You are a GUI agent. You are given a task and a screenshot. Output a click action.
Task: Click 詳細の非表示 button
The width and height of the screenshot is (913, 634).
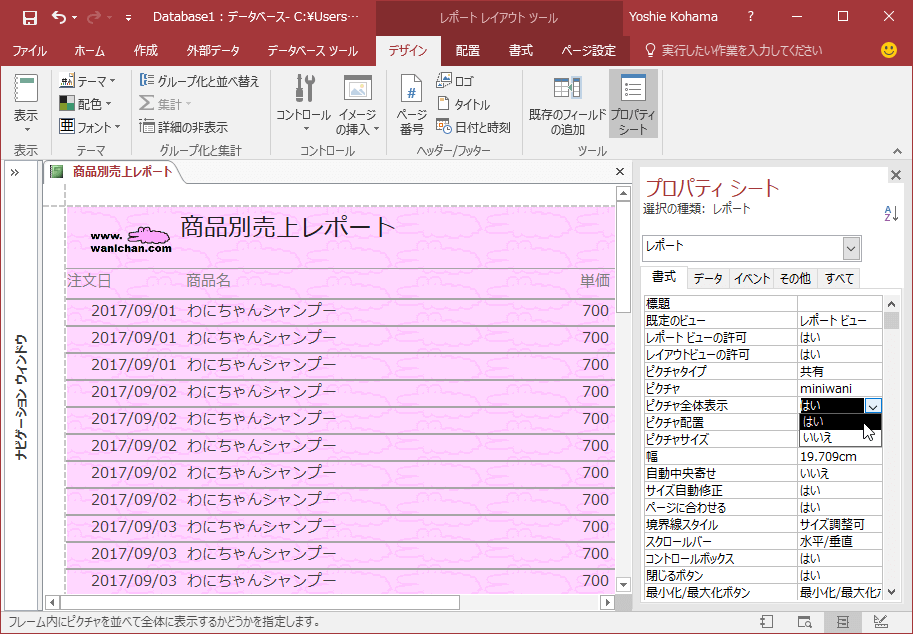point(184,126)
